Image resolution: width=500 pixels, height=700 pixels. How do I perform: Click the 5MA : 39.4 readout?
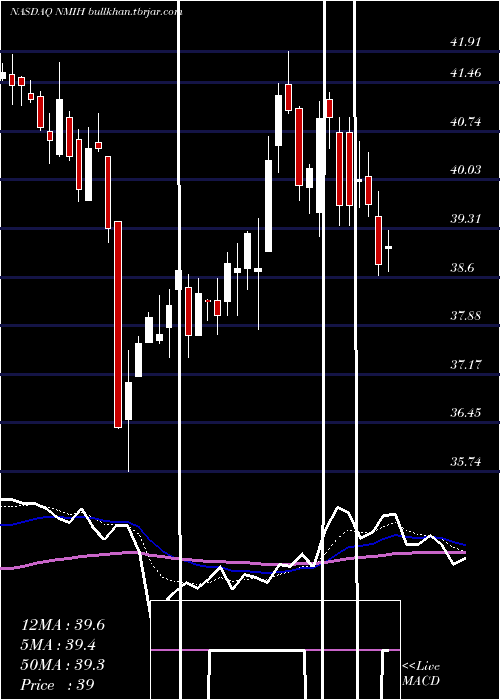[x=58, y=645]
